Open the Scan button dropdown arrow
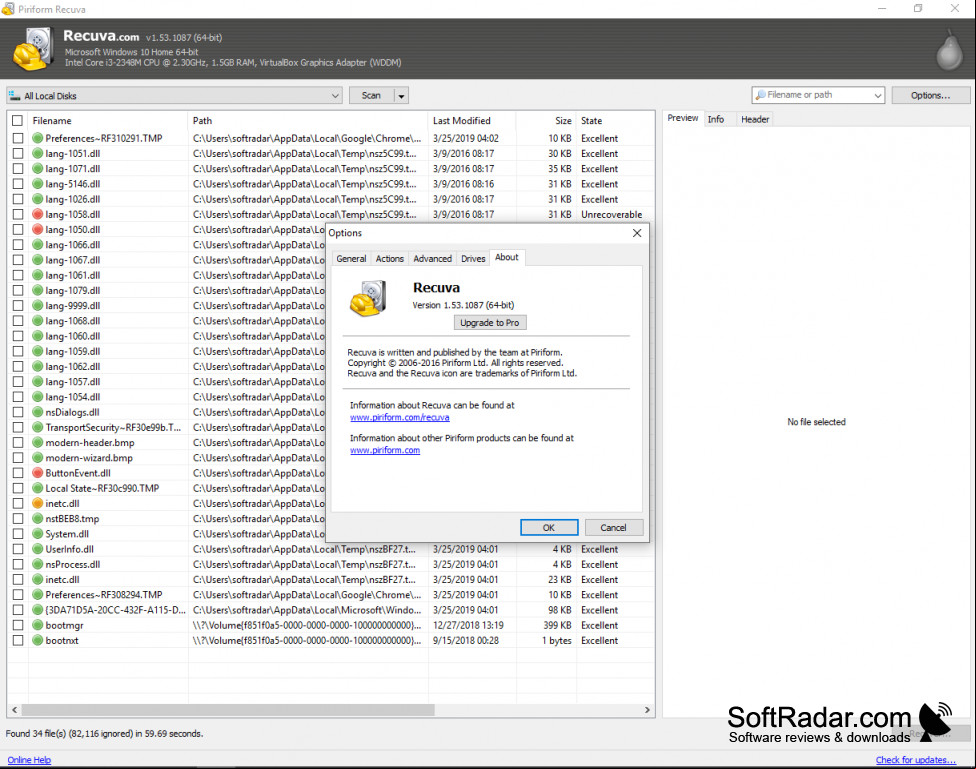Viewport: 976px width, 769px height. [401, 96]
